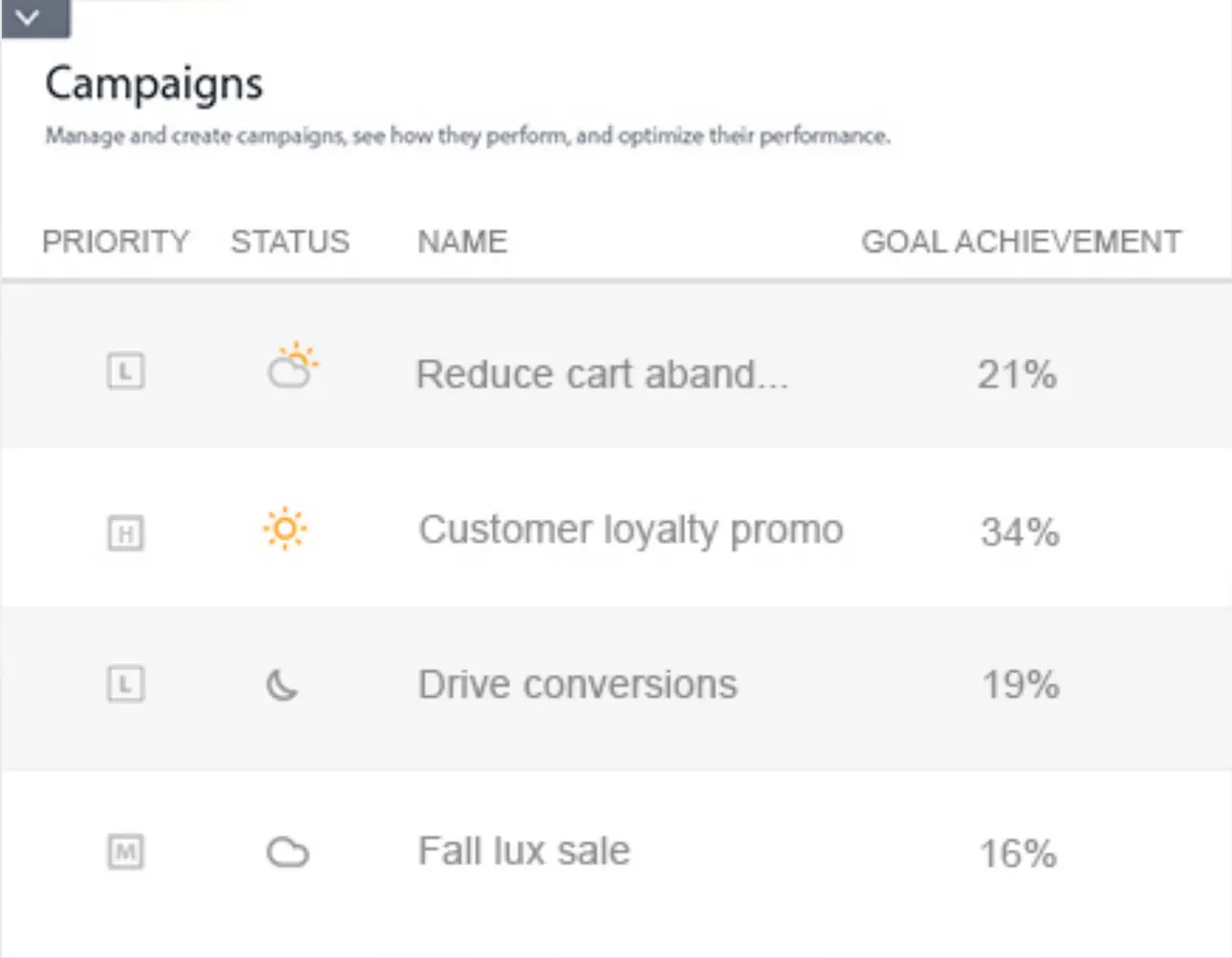The height and width of the screenshot is (958, 1232).
Task: Open the Fall lux sale campaign
Action: coord(524,851)
